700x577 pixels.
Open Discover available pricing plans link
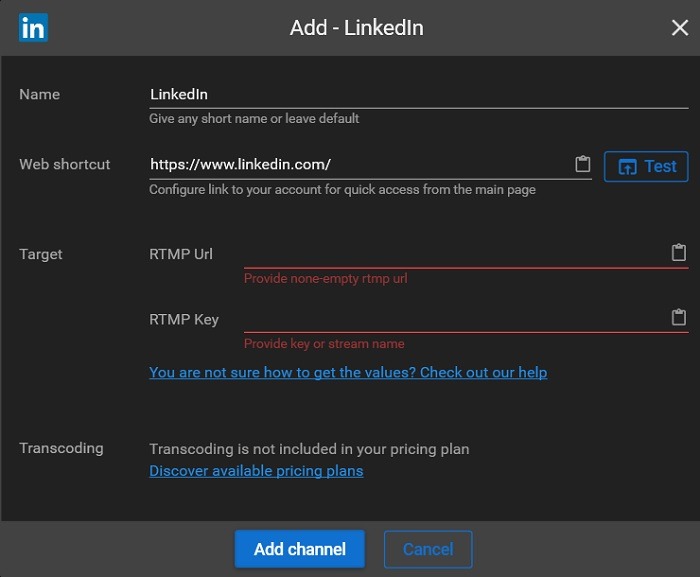point(256,471)
